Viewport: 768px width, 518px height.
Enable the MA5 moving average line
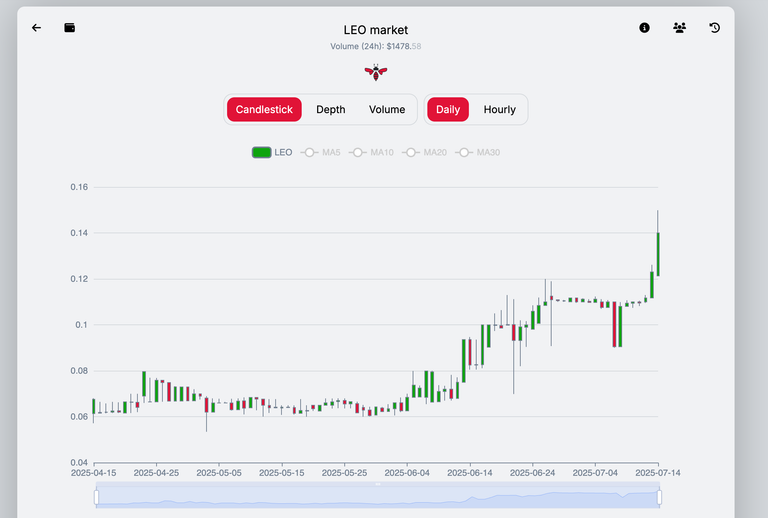[x=320, y=152]
